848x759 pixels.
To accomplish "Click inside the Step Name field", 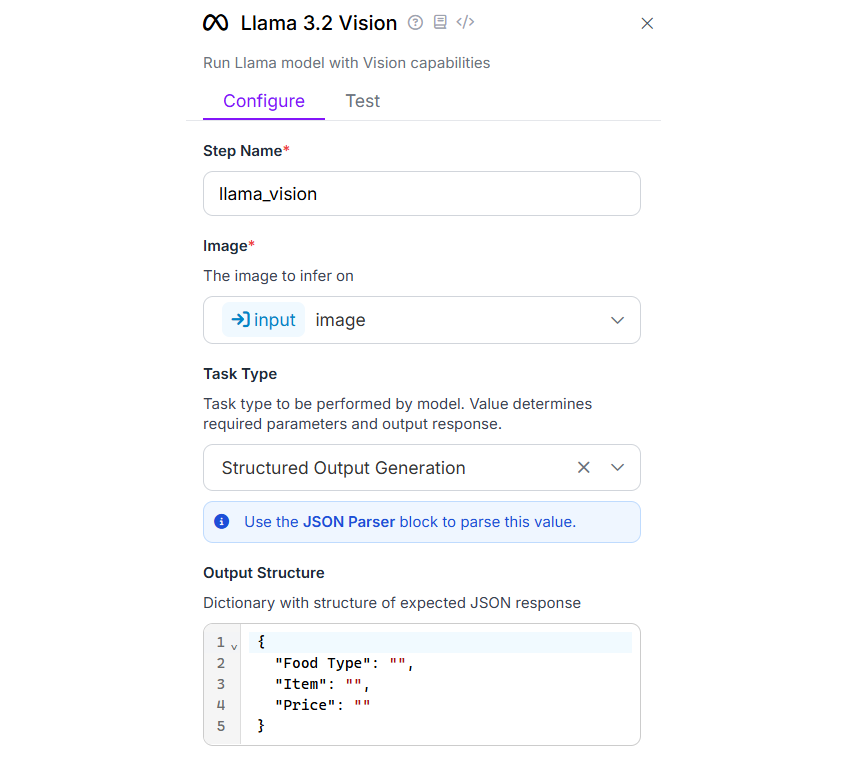I will (420, 193).
